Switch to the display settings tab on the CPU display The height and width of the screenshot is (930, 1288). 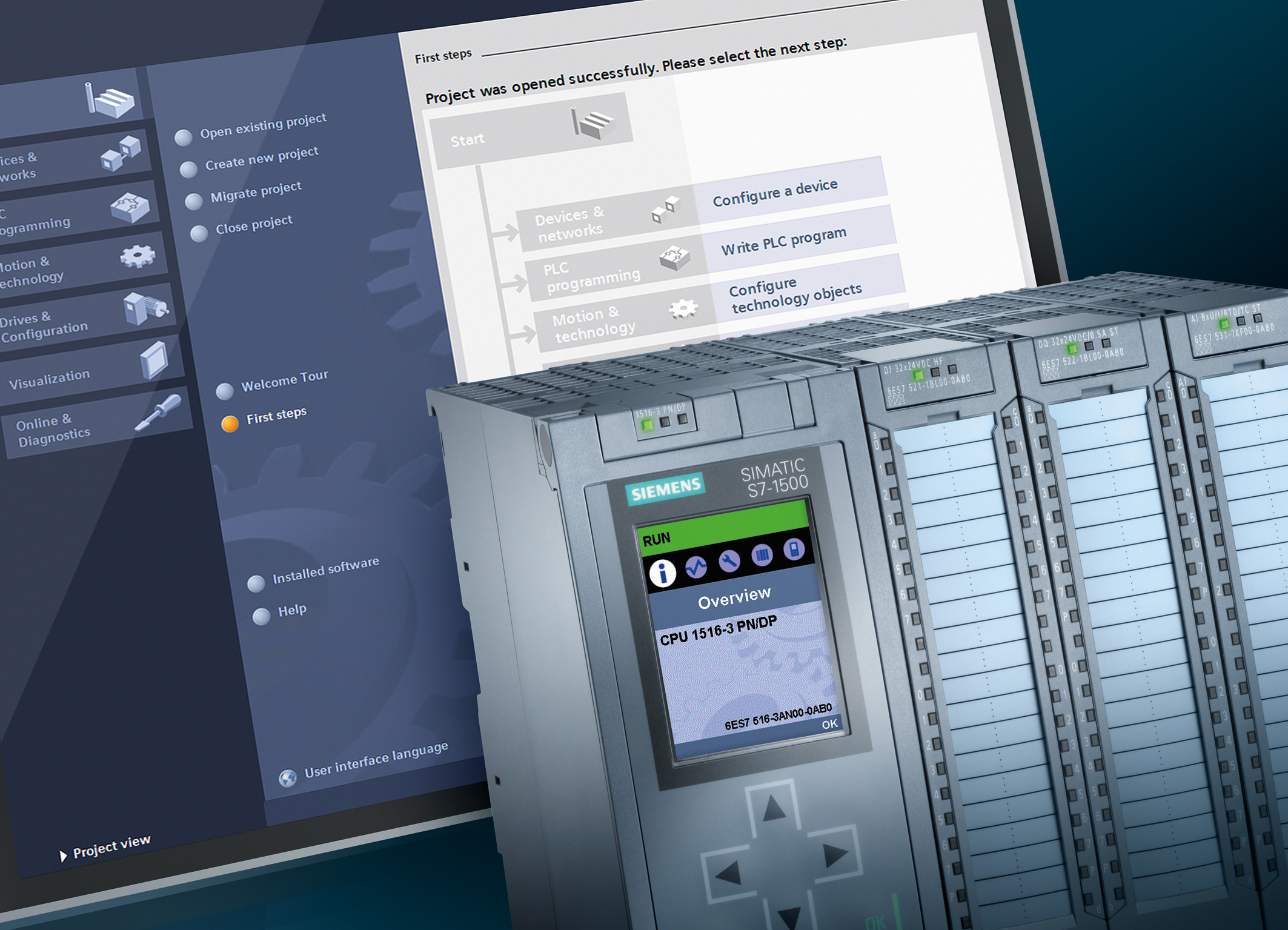pos(794,550)
